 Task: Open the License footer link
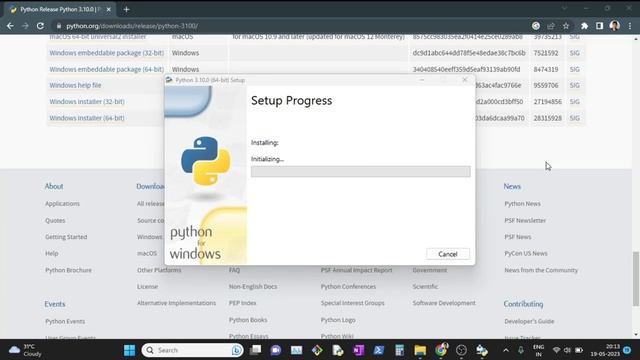pyautogui.click(x=147, y=287)
